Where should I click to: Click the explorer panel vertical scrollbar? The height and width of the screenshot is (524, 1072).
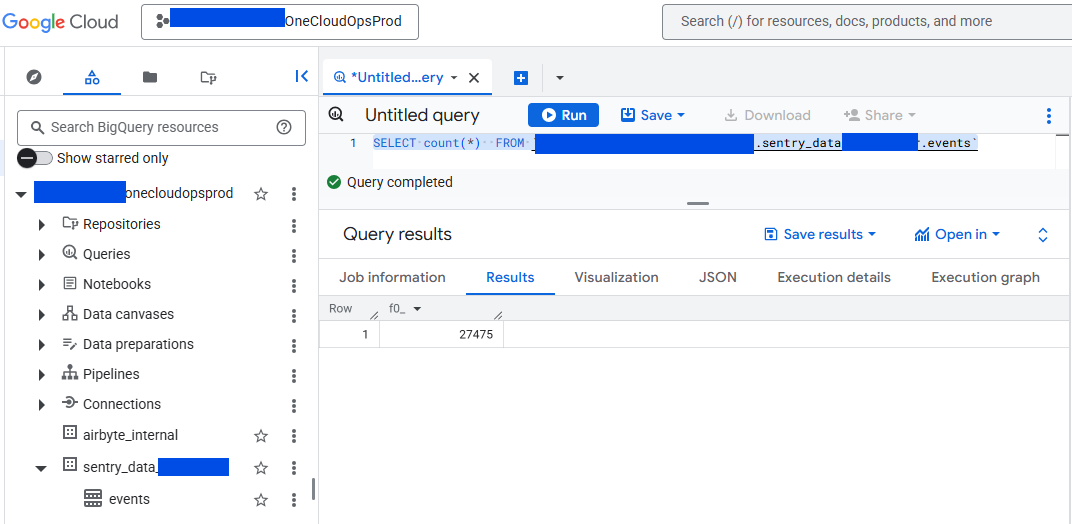pos(313,489)
